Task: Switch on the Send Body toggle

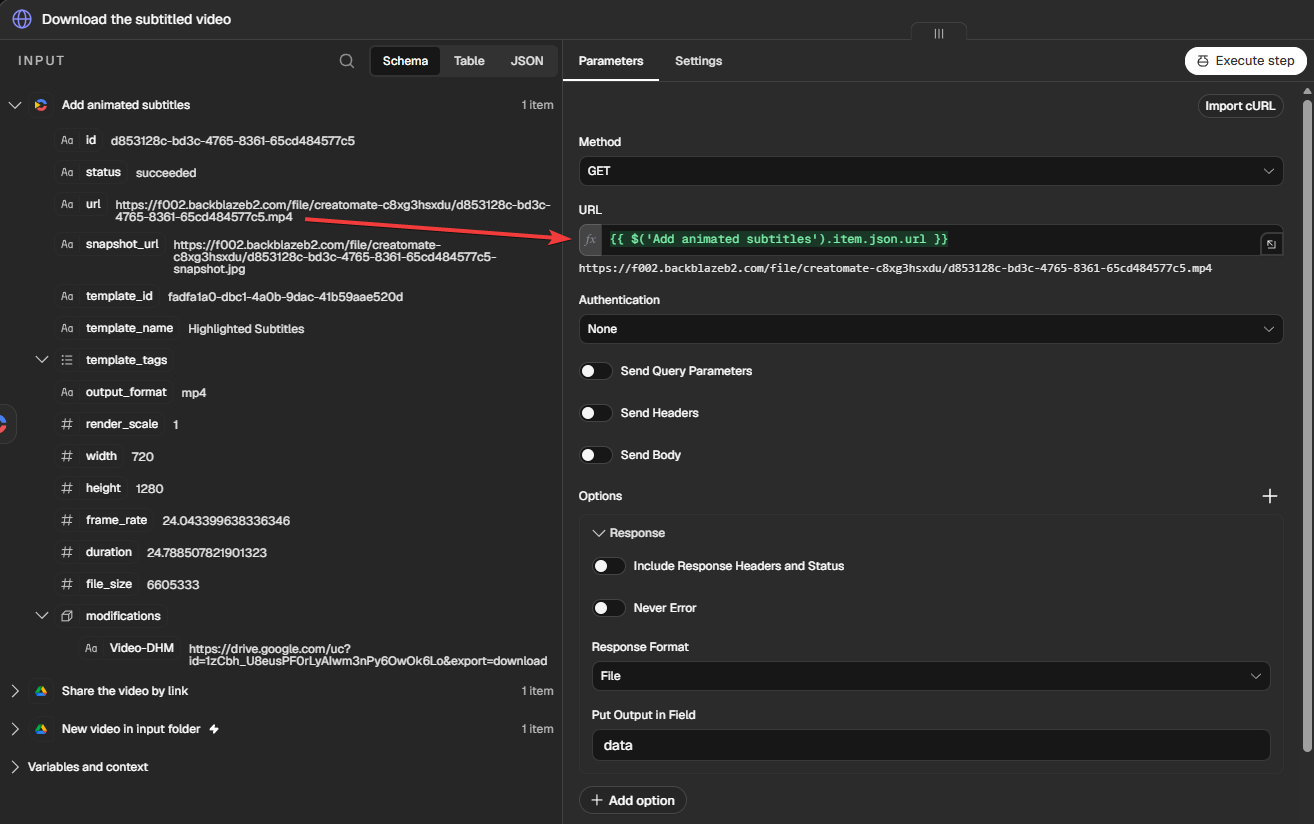Action: click(596, 455)
